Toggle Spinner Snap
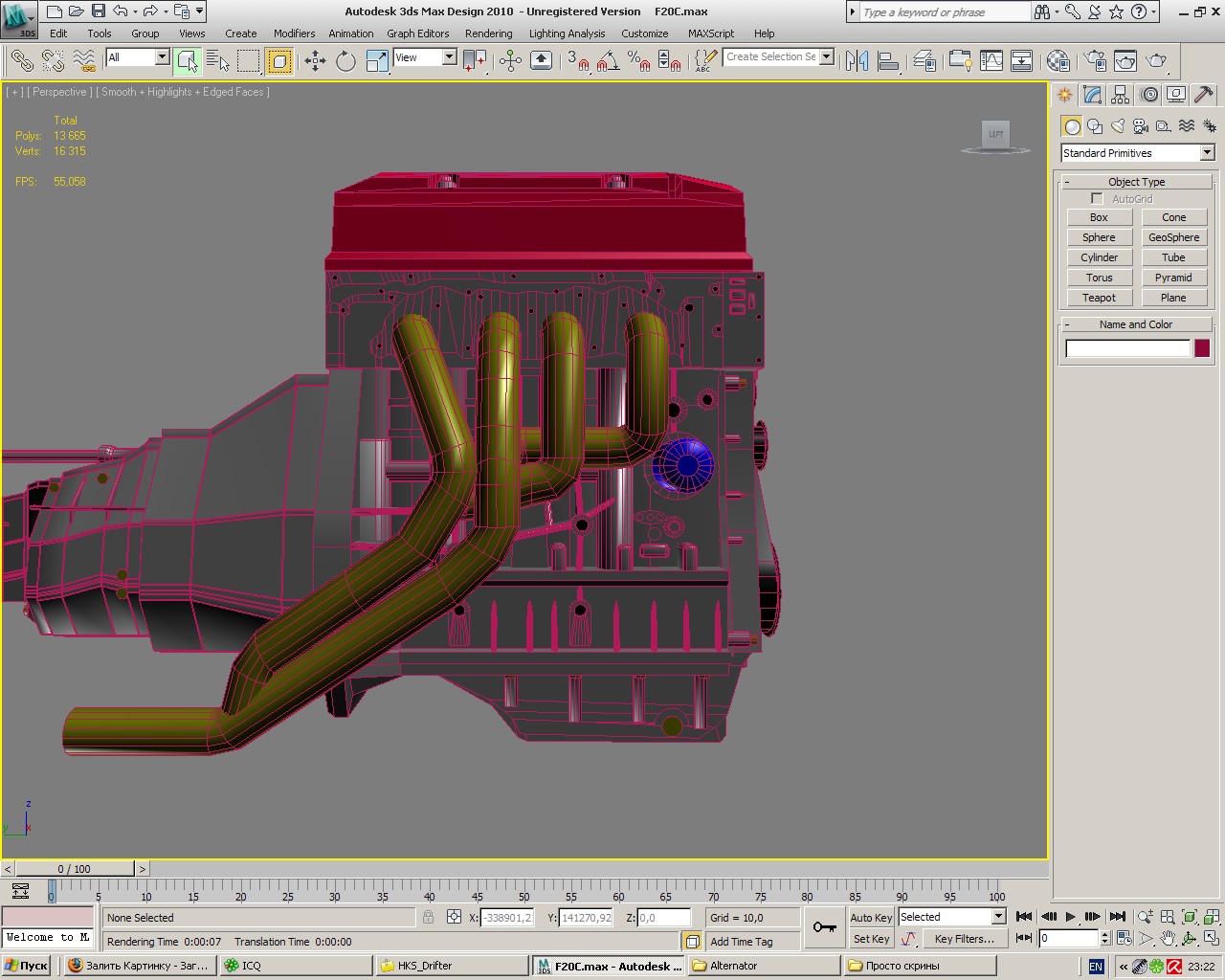The height and width of the screenshot is (980, 1225). 669,61
